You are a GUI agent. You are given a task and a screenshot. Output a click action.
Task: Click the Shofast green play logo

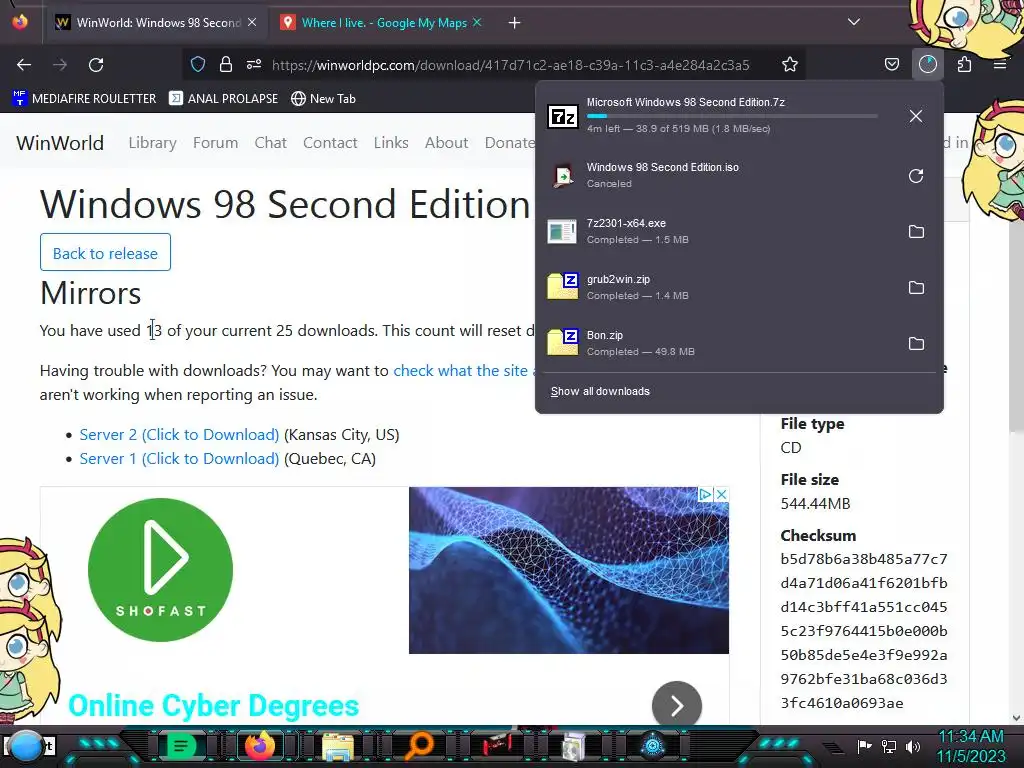[x=160, y=569]
